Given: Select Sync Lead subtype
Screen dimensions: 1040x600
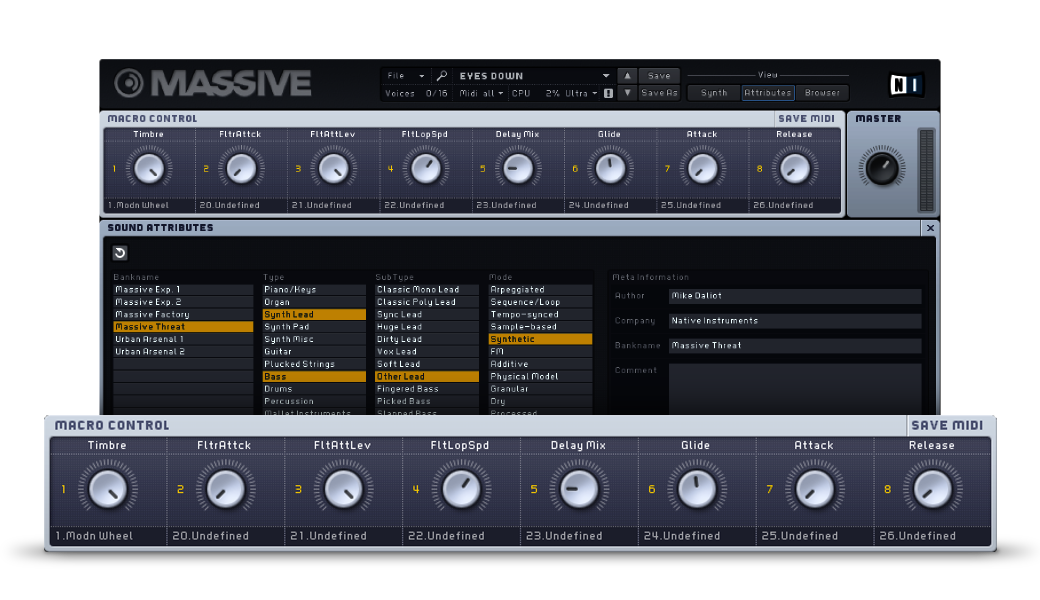Looking at the screenshot, I should point(427,314).
